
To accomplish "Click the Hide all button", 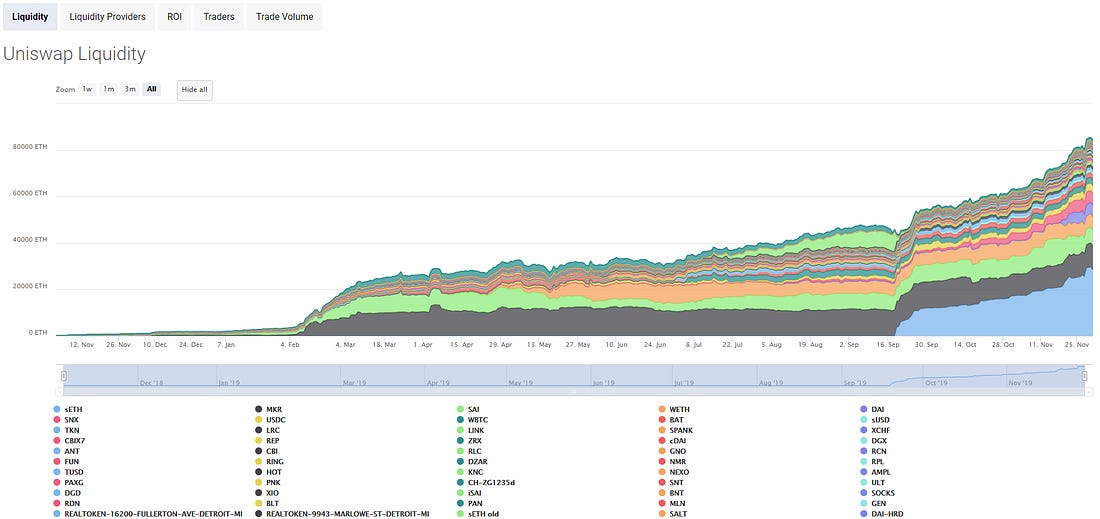I will pos(194,90).
